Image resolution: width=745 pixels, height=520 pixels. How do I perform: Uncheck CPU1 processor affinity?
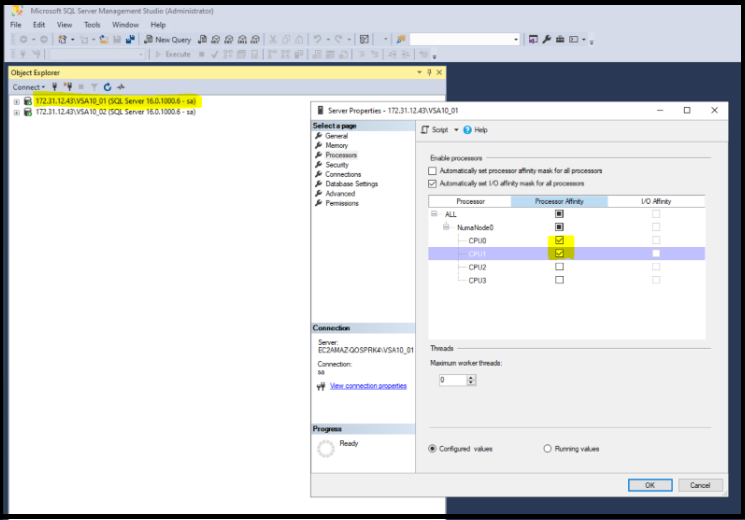click(559, 253)
